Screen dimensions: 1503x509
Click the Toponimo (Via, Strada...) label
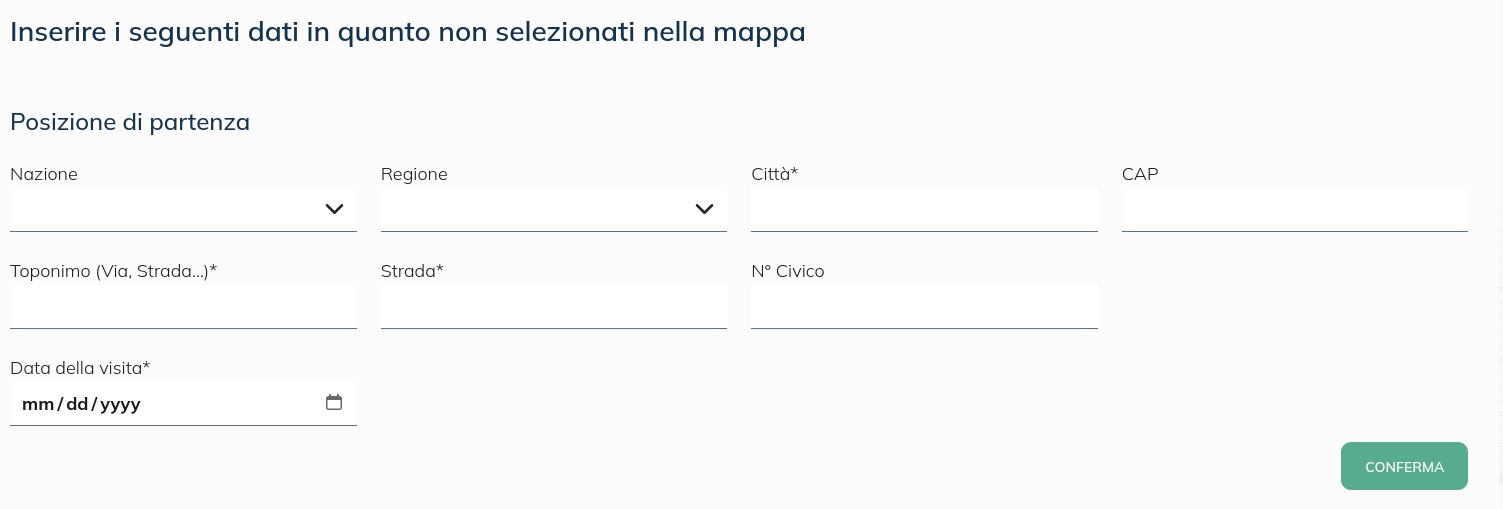[x=113, y=271]
